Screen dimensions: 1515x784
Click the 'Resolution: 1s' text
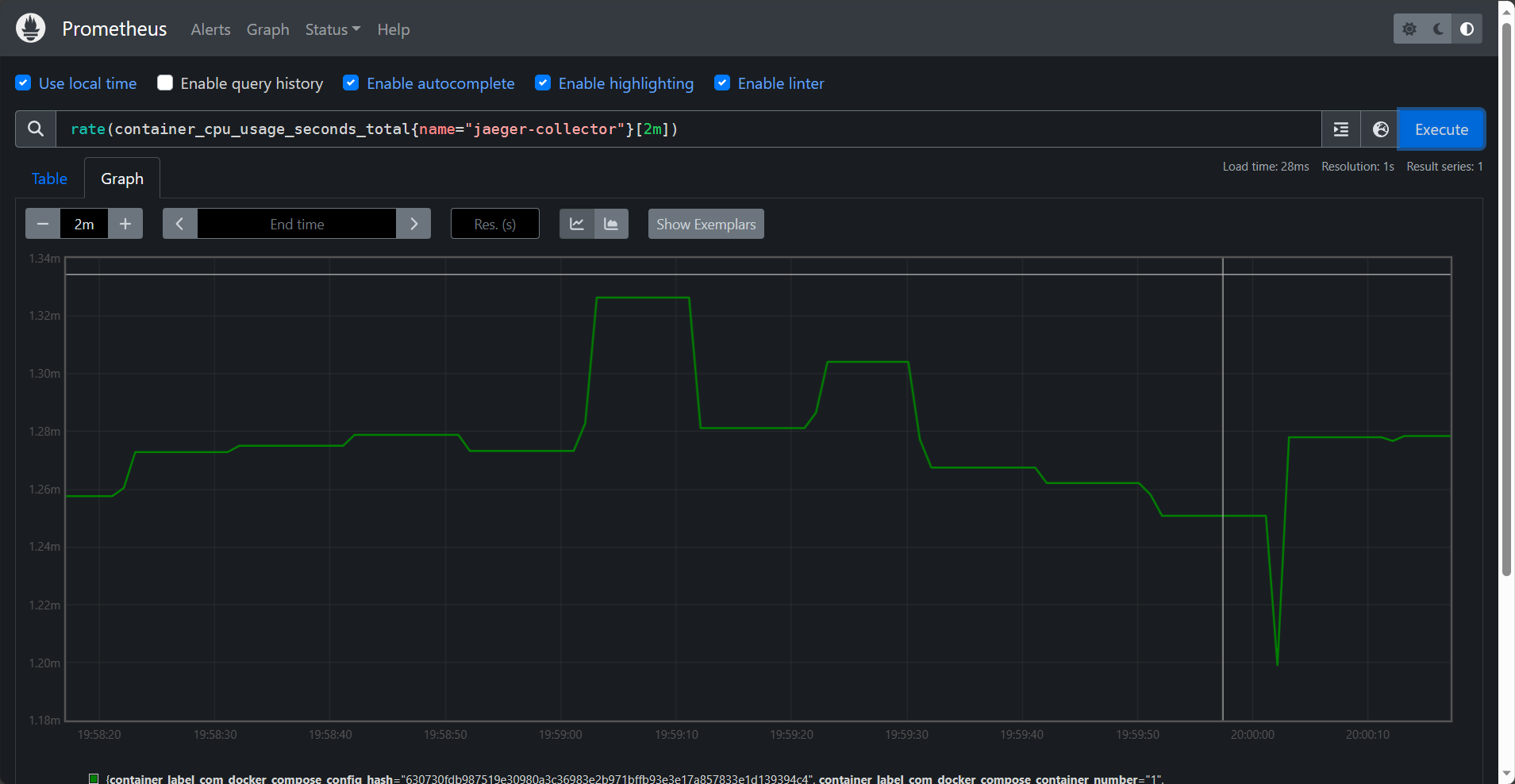1358,167
